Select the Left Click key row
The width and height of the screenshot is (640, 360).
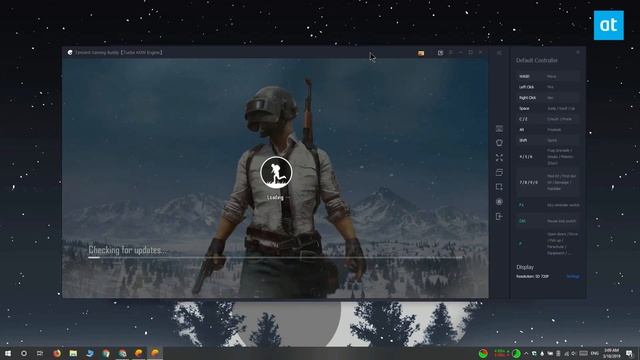[x=547, y=87]
